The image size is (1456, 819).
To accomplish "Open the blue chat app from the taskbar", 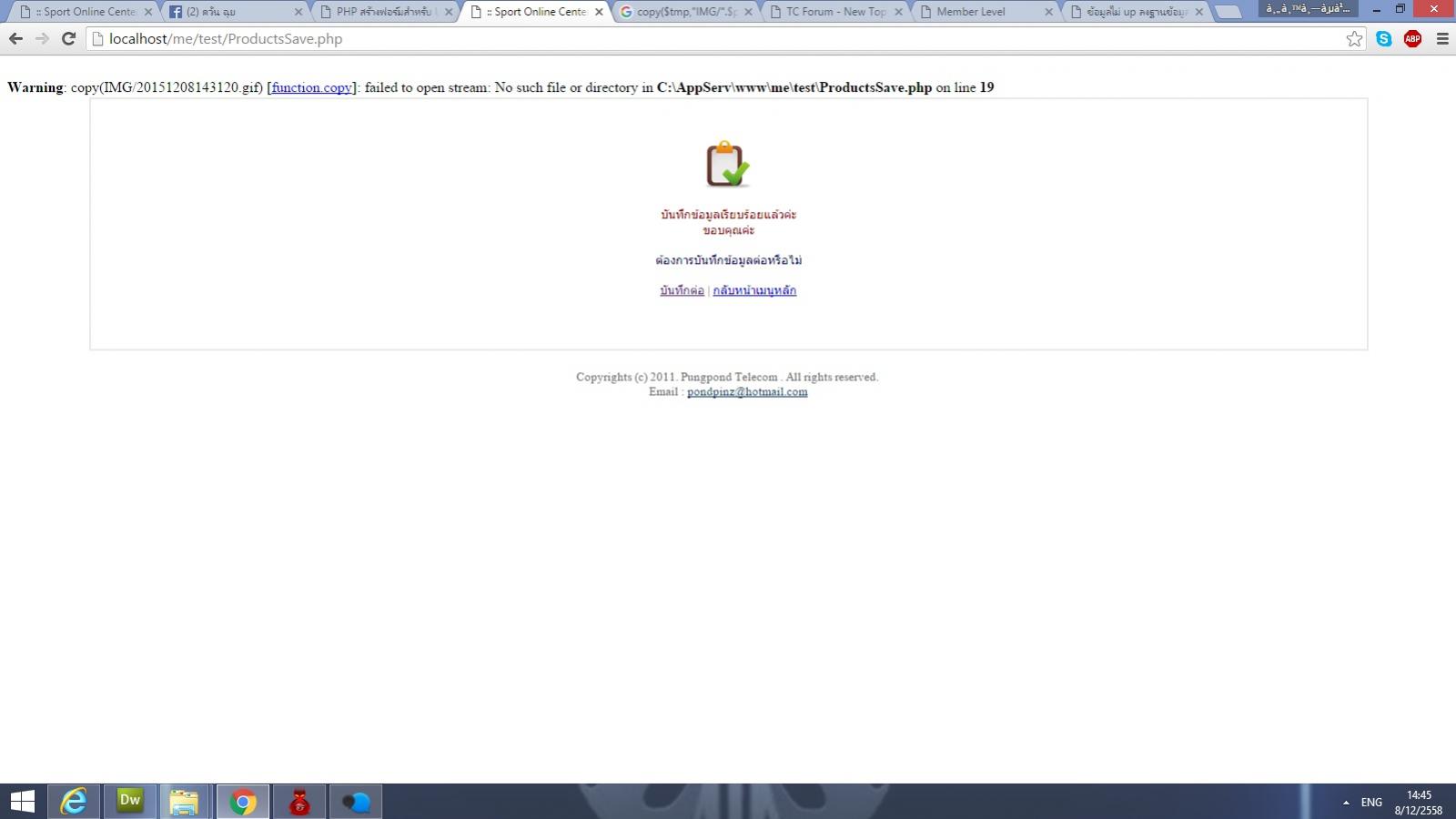I will click(356, 802).
